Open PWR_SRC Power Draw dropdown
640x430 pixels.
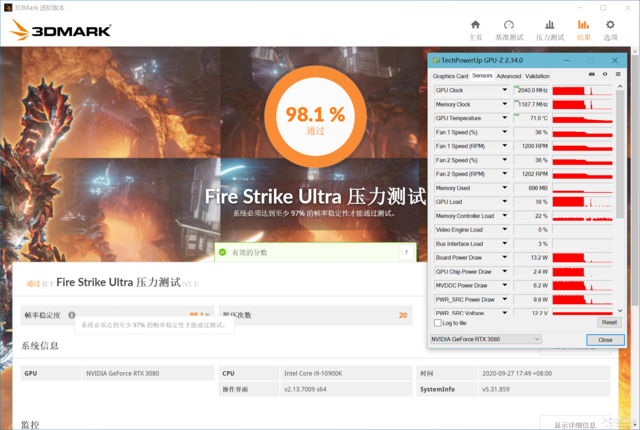point(505,299)
